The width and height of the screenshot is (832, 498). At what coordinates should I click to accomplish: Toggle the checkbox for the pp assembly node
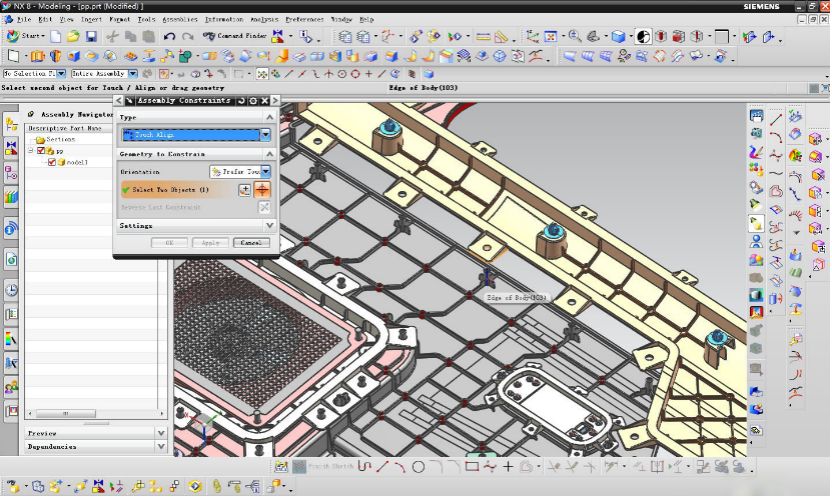(x=41, y=151)
